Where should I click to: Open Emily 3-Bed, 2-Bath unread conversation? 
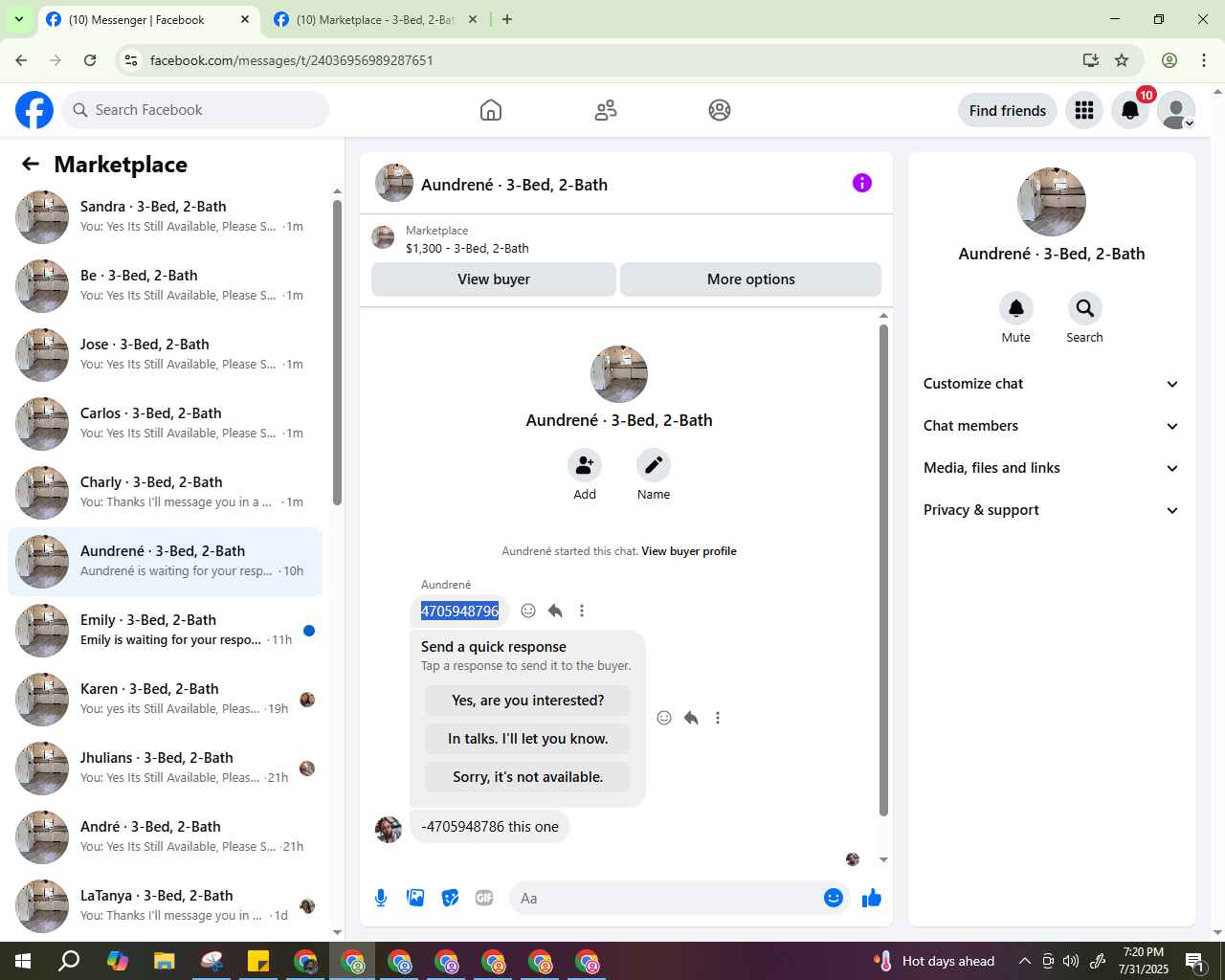pos(165,630)
